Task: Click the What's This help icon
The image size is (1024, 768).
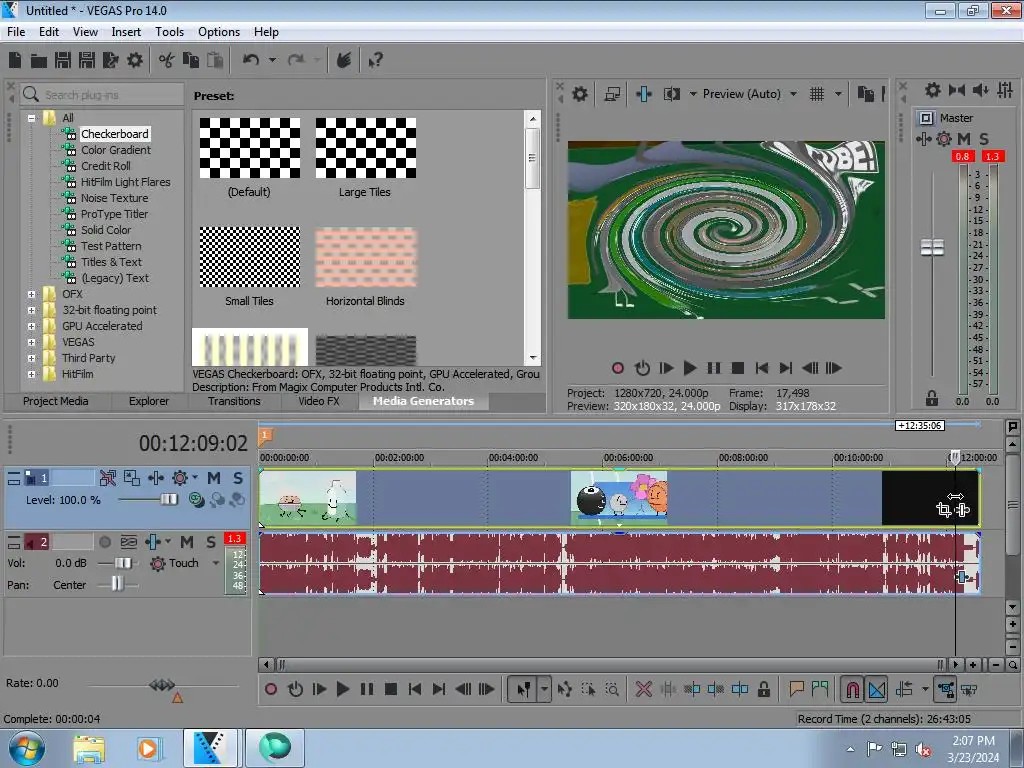Action: [375, 61]
